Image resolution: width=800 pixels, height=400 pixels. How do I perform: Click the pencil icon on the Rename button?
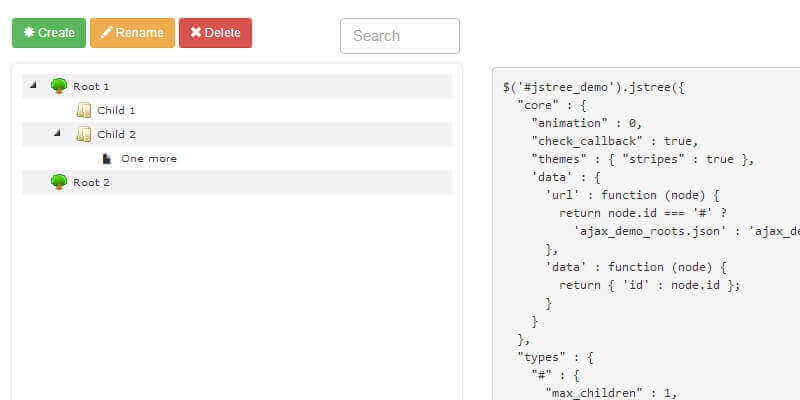pyautogui.click(x=106, y=33)
